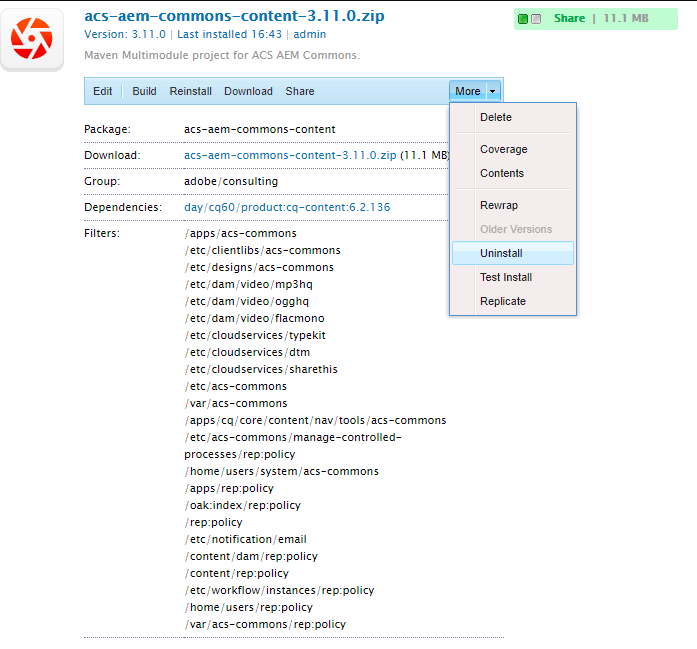Click the filter /etc/dam/video/ogghq

(x=247, y=301)
